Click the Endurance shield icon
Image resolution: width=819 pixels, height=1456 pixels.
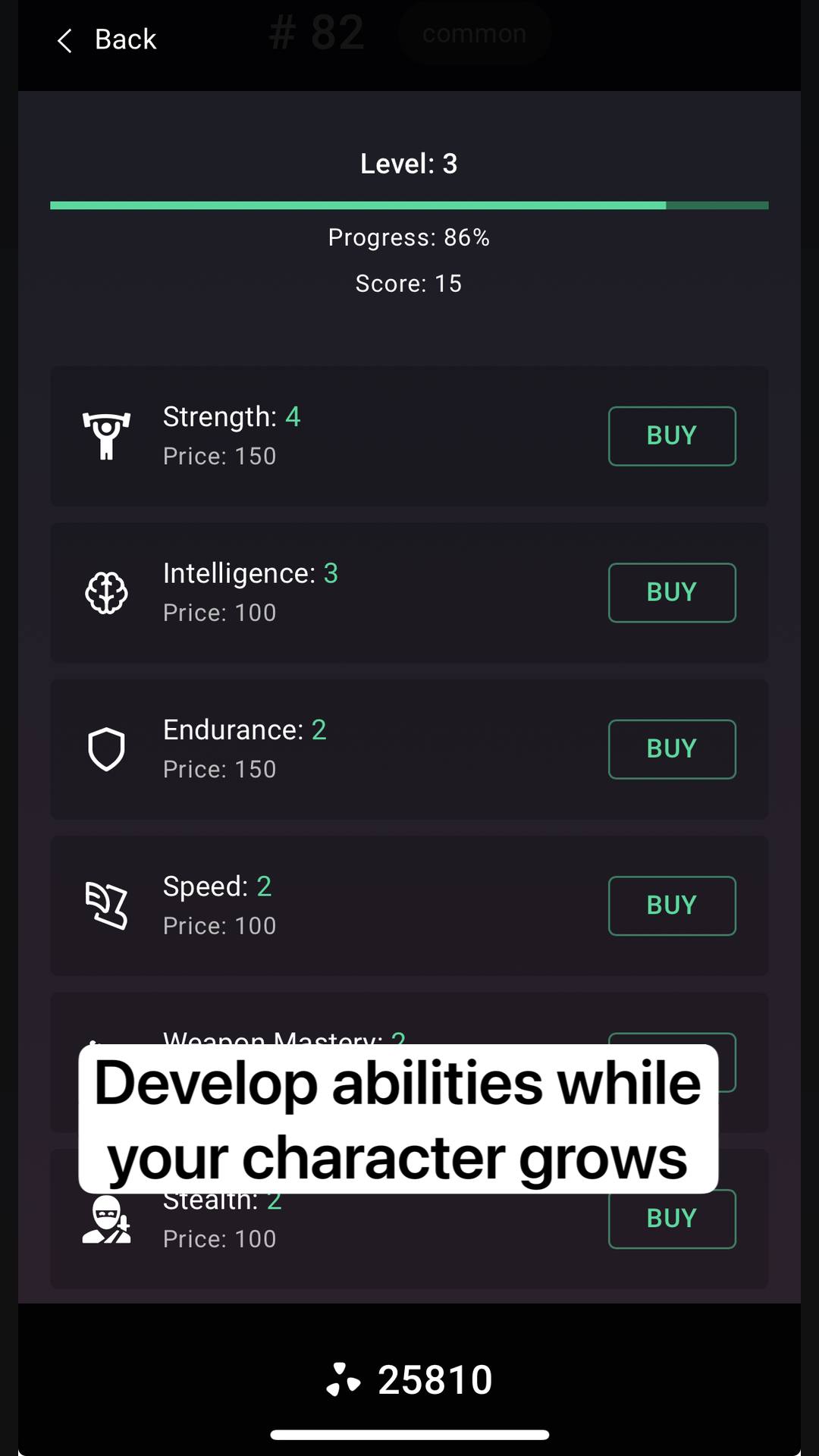pyautogui.click(x=106, y=749)
